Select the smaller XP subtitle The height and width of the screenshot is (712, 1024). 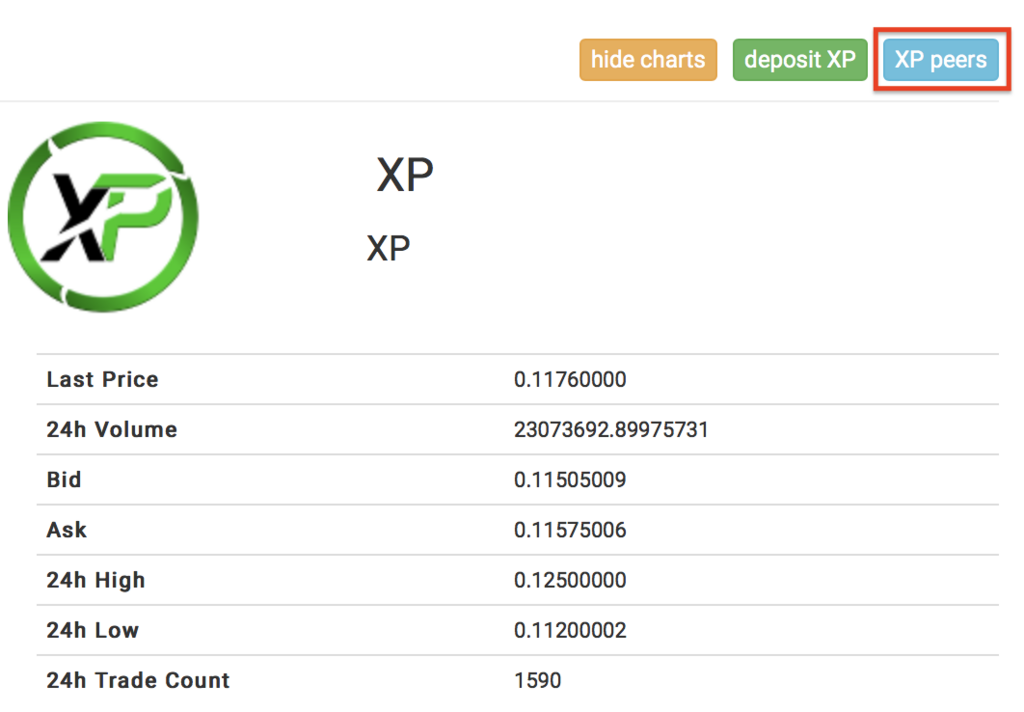[x=388, y=248]
